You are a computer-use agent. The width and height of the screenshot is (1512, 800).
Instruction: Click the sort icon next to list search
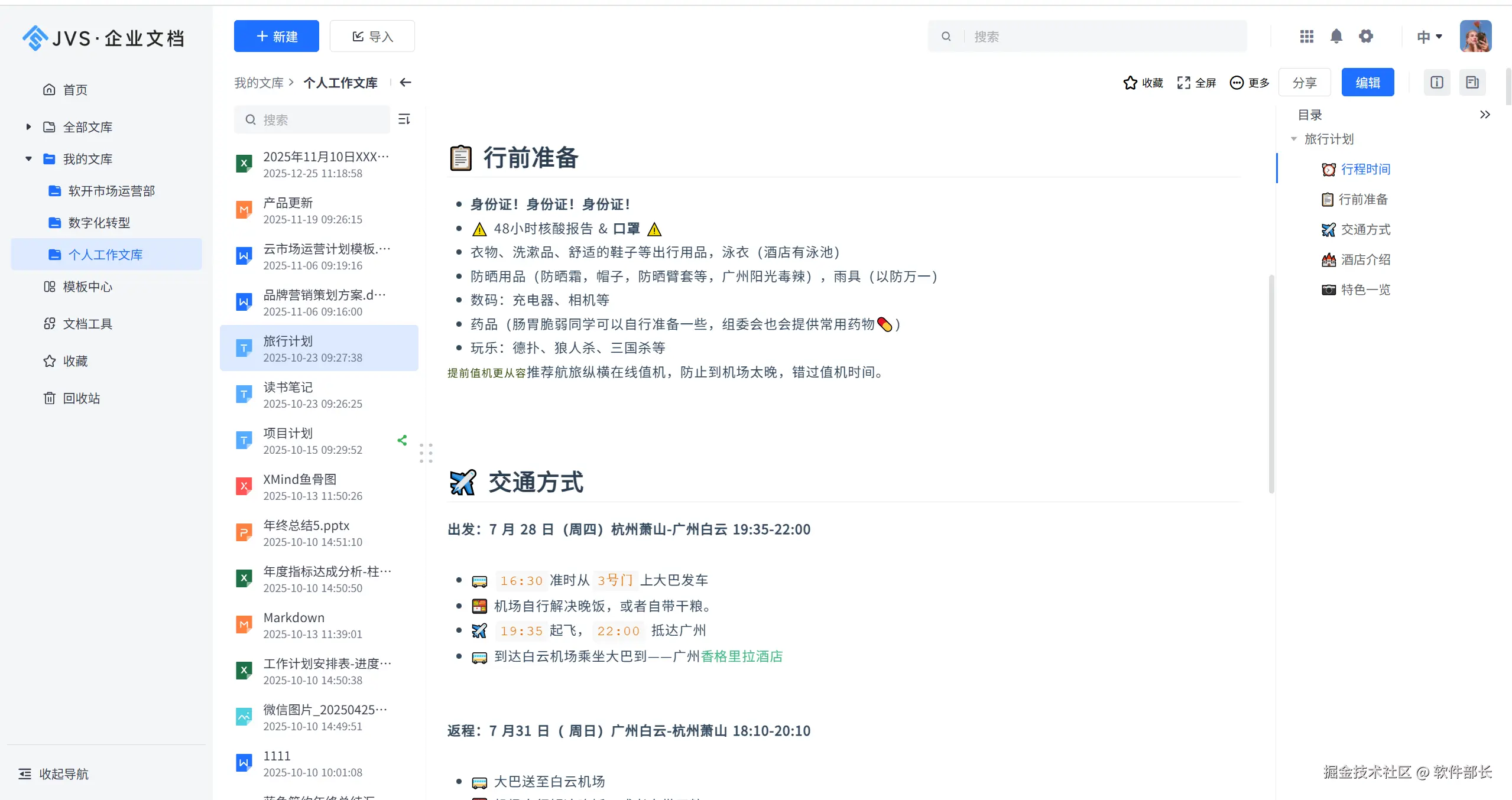(x=404, y=119)
